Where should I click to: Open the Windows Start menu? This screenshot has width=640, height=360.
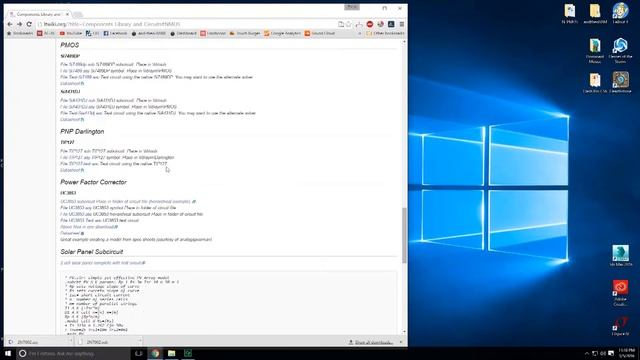point(8,353)
